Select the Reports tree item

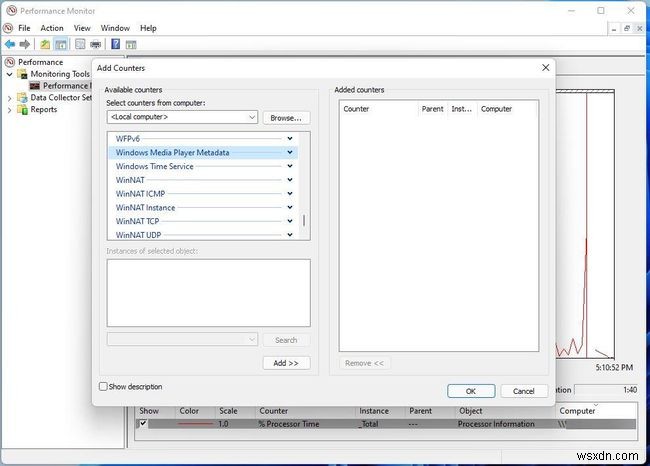44,109
